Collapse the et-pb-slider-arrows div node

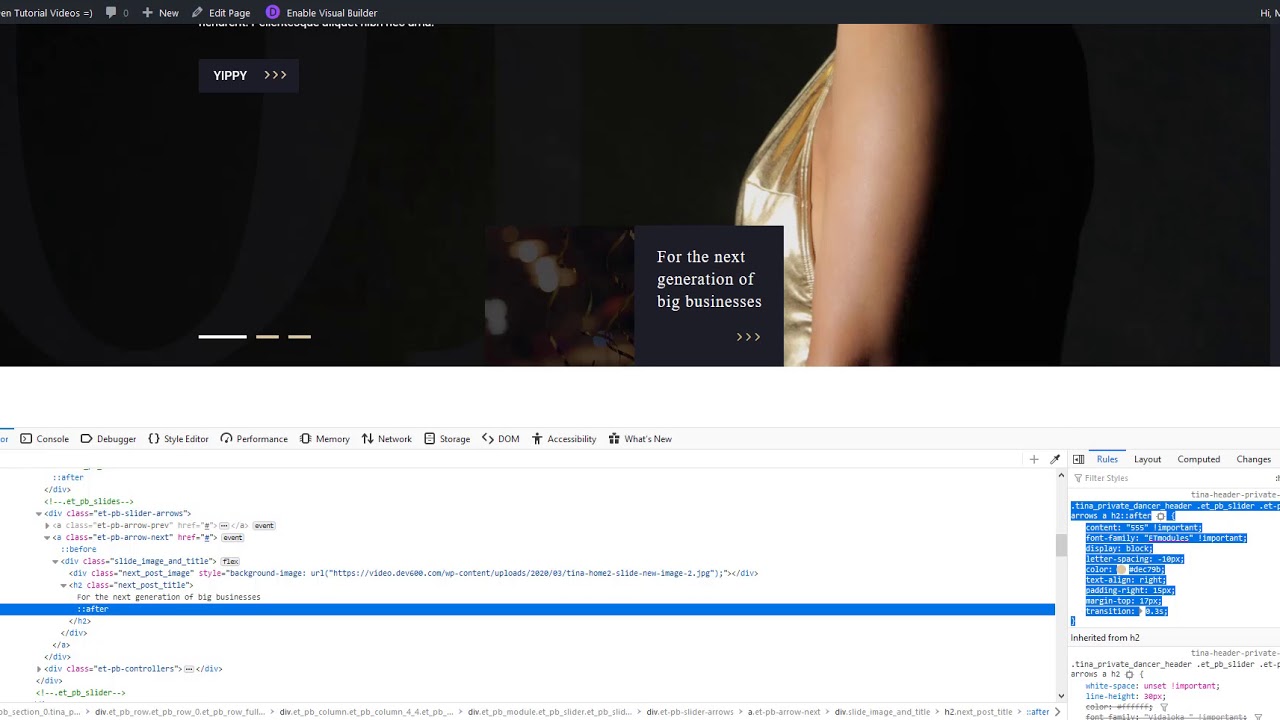pyautogui.click(x=38, y=513)
